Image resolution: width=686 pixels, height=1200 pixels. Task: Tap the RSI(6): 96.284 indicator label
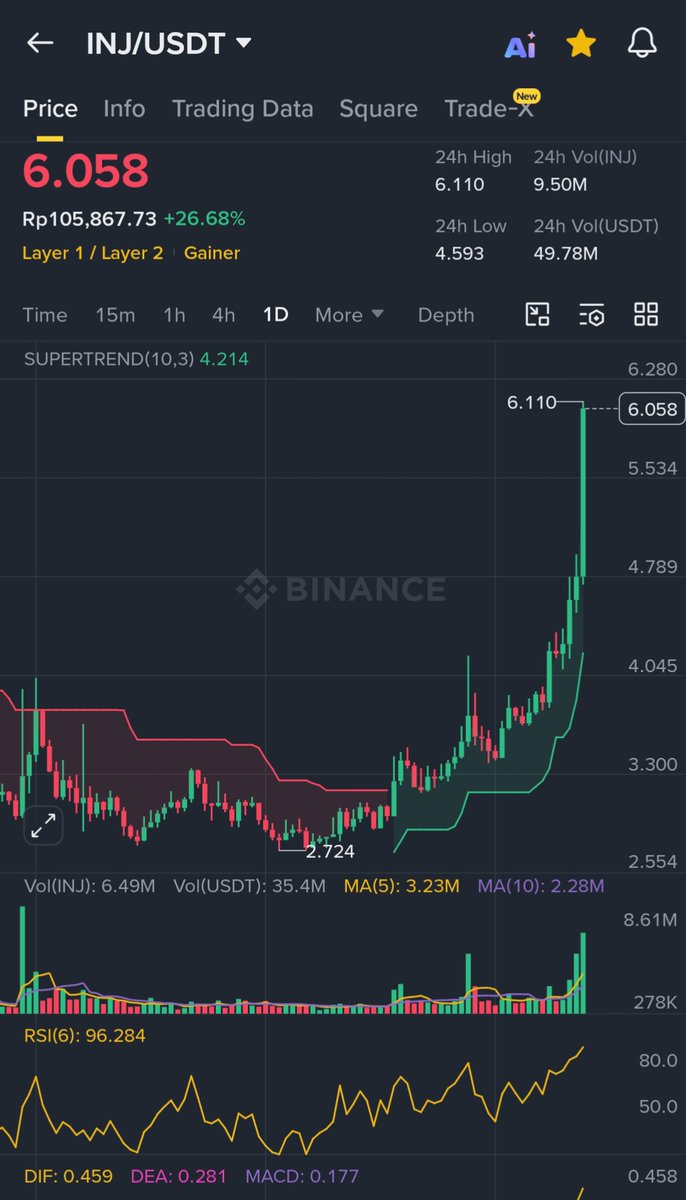click(x=85, y=1036)
